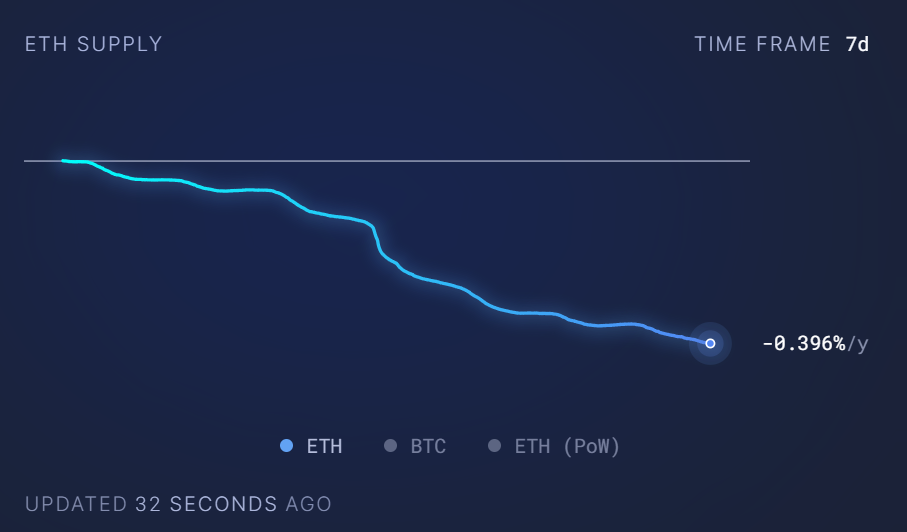Toggle the ETH (PoW) gray legend dot
Screen dimensions: 907x532
click(x=494, y=446)
